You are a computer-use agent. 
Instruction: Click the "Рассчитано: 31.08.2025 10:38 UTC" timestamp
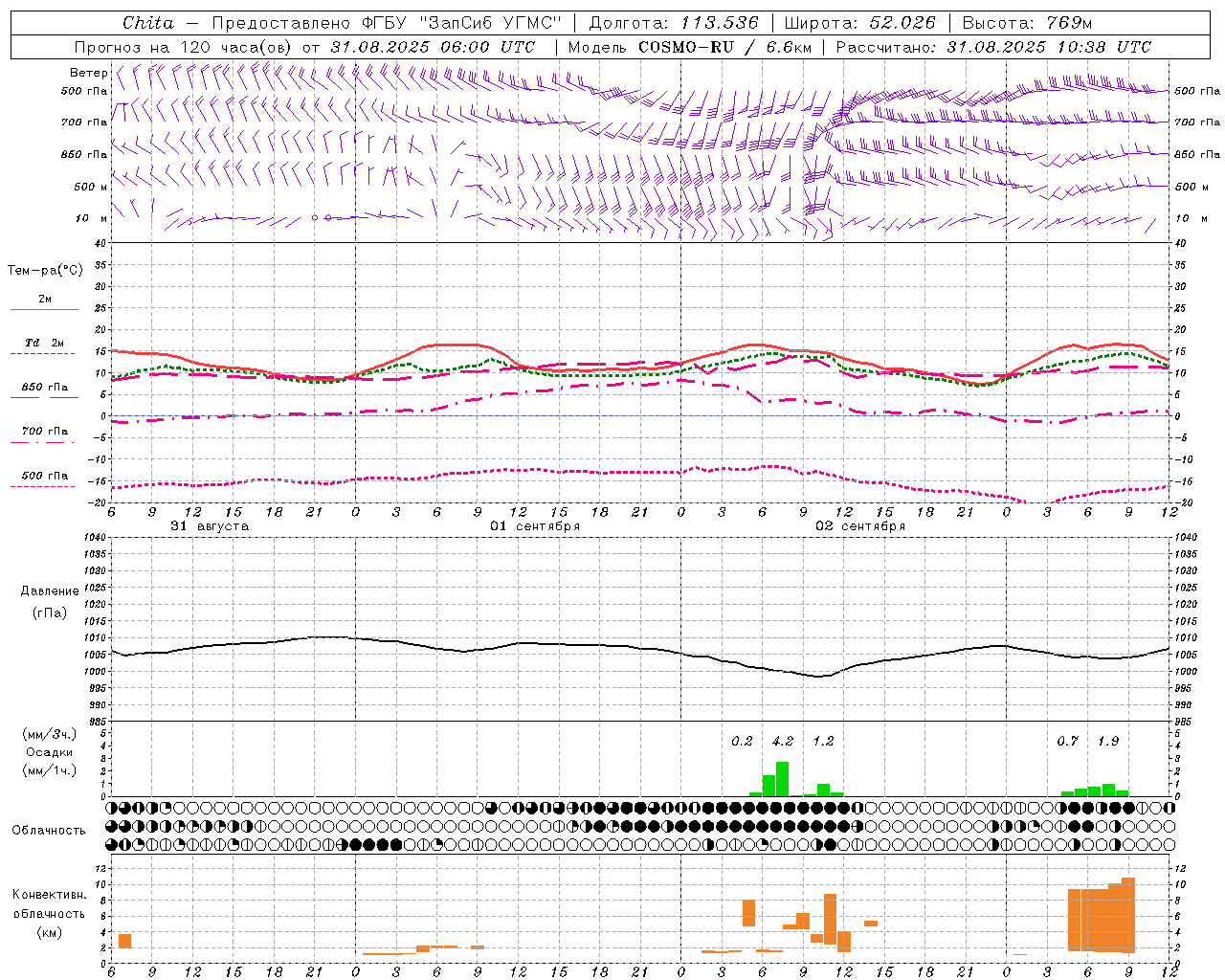(x=993, y=47)
